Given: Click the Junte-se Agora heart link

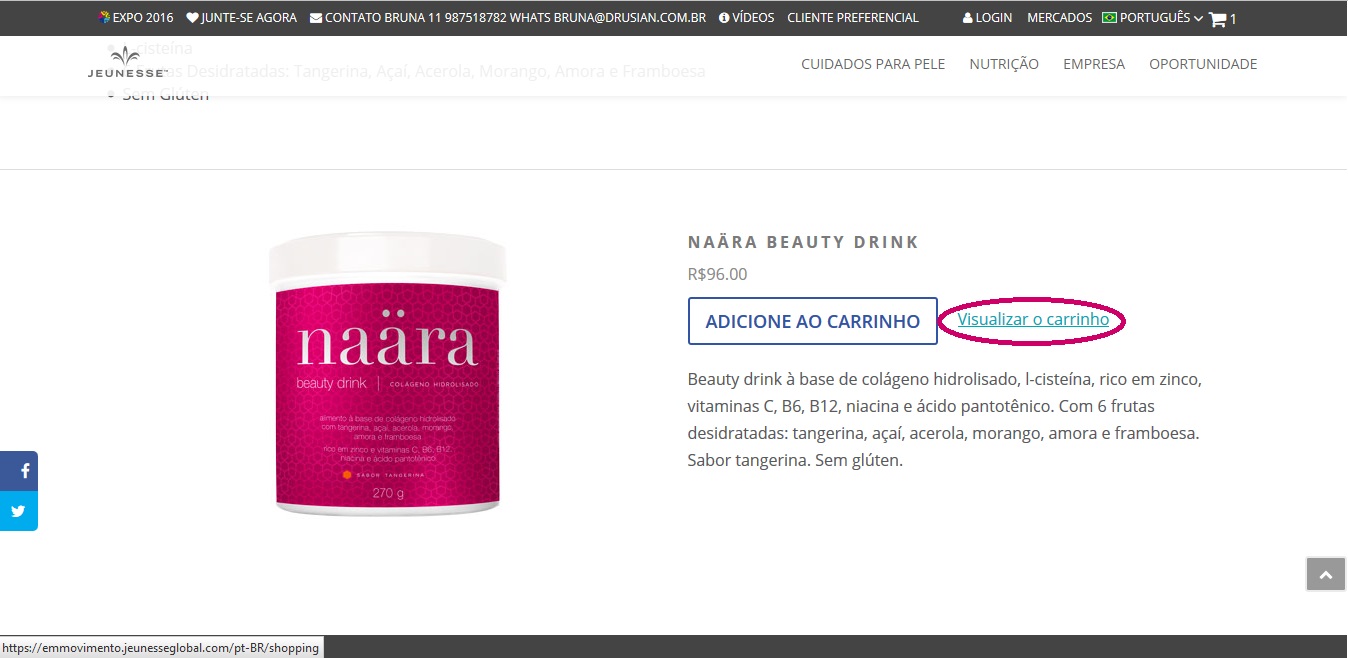Looking at the screenshot, I should pos(242,18).
